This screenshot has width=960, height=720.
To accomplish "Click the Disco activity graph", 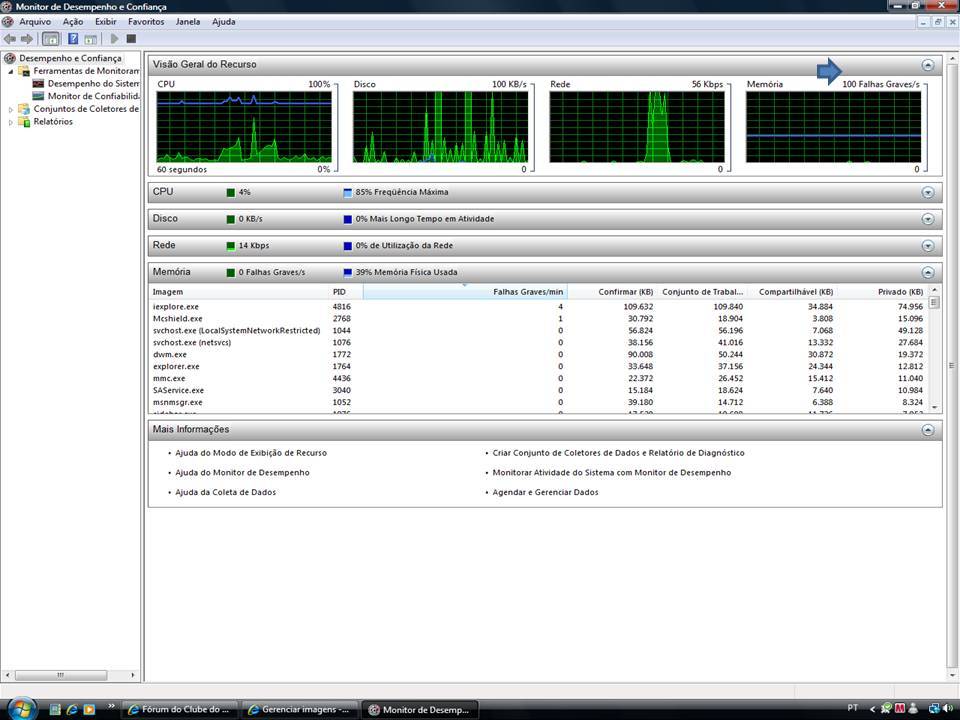I will (x=440, y=127).
